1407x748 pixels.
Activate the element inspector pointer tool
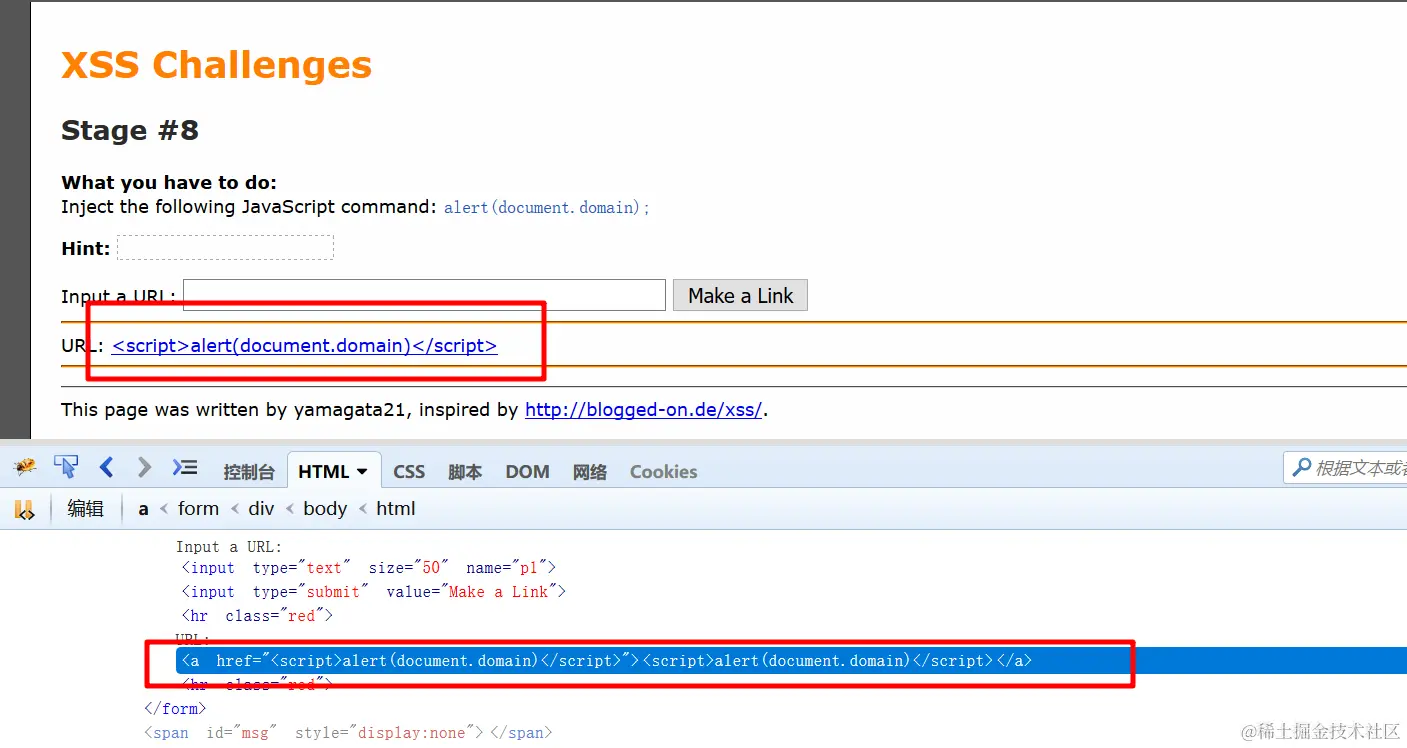tap(66, 467)
